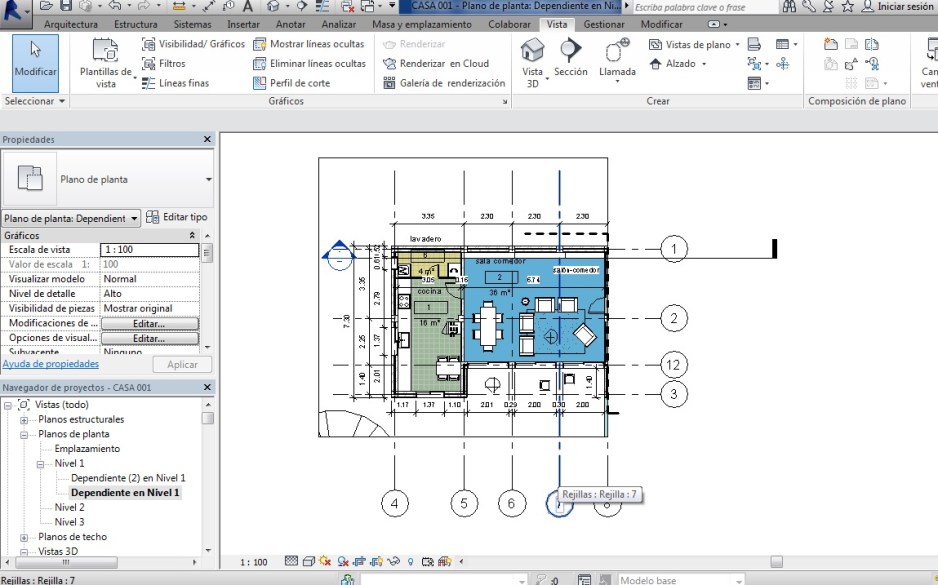Viewport: 938px width, 585px height.
Task: Toggle Mostrar líneas ocultas
Action: [308, 44]
